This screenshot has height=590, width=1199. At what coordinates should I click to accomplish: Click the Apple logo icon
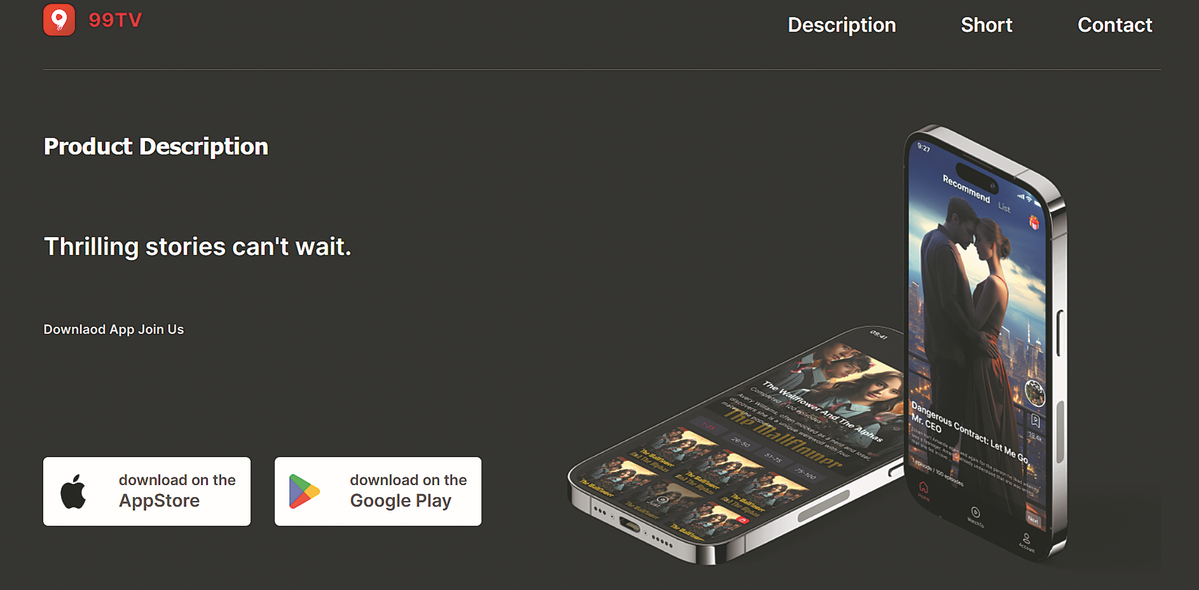coord(73,491)
